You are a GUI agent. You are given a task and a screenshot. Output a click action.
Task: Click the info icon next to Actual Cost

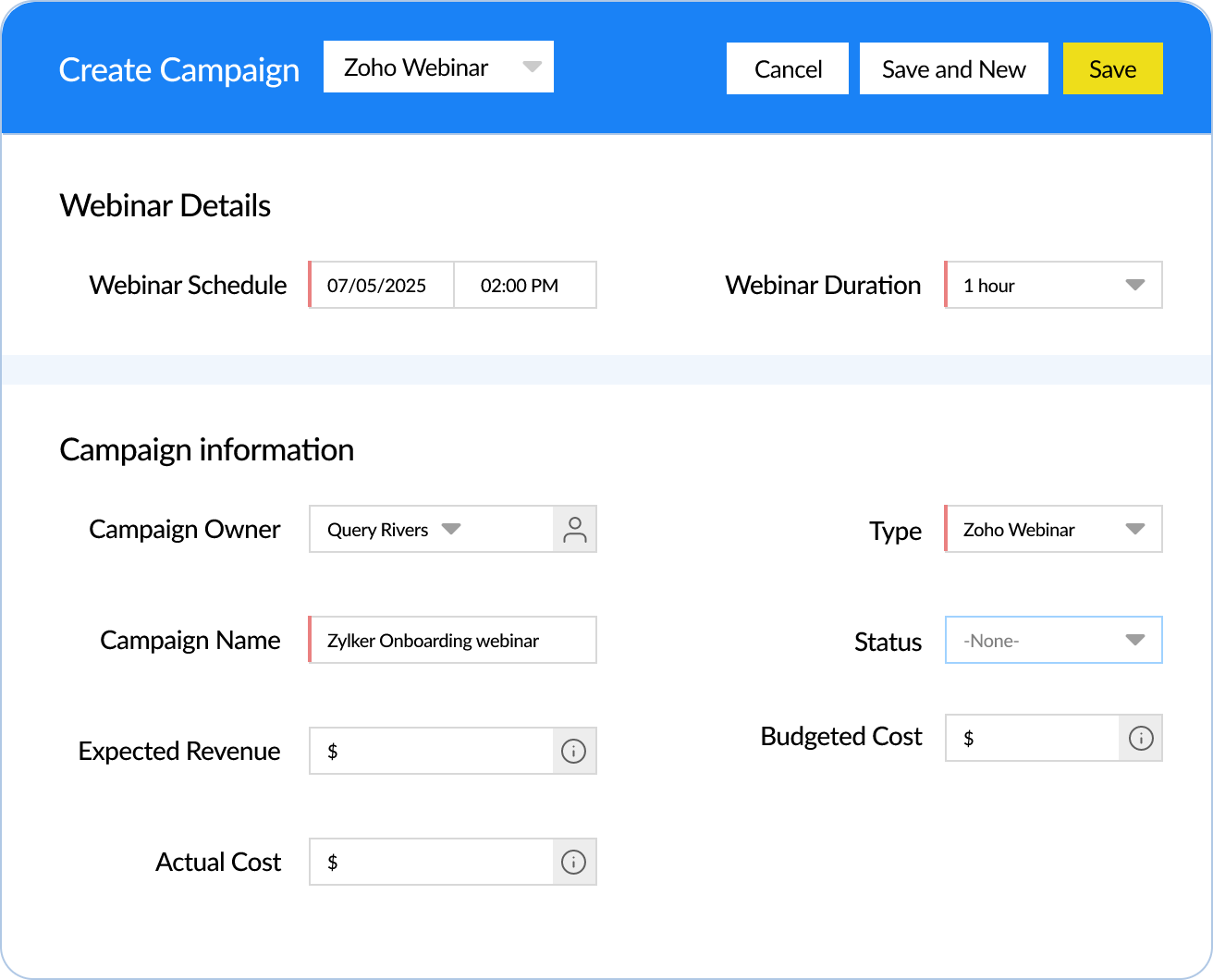tap(573, 862)
